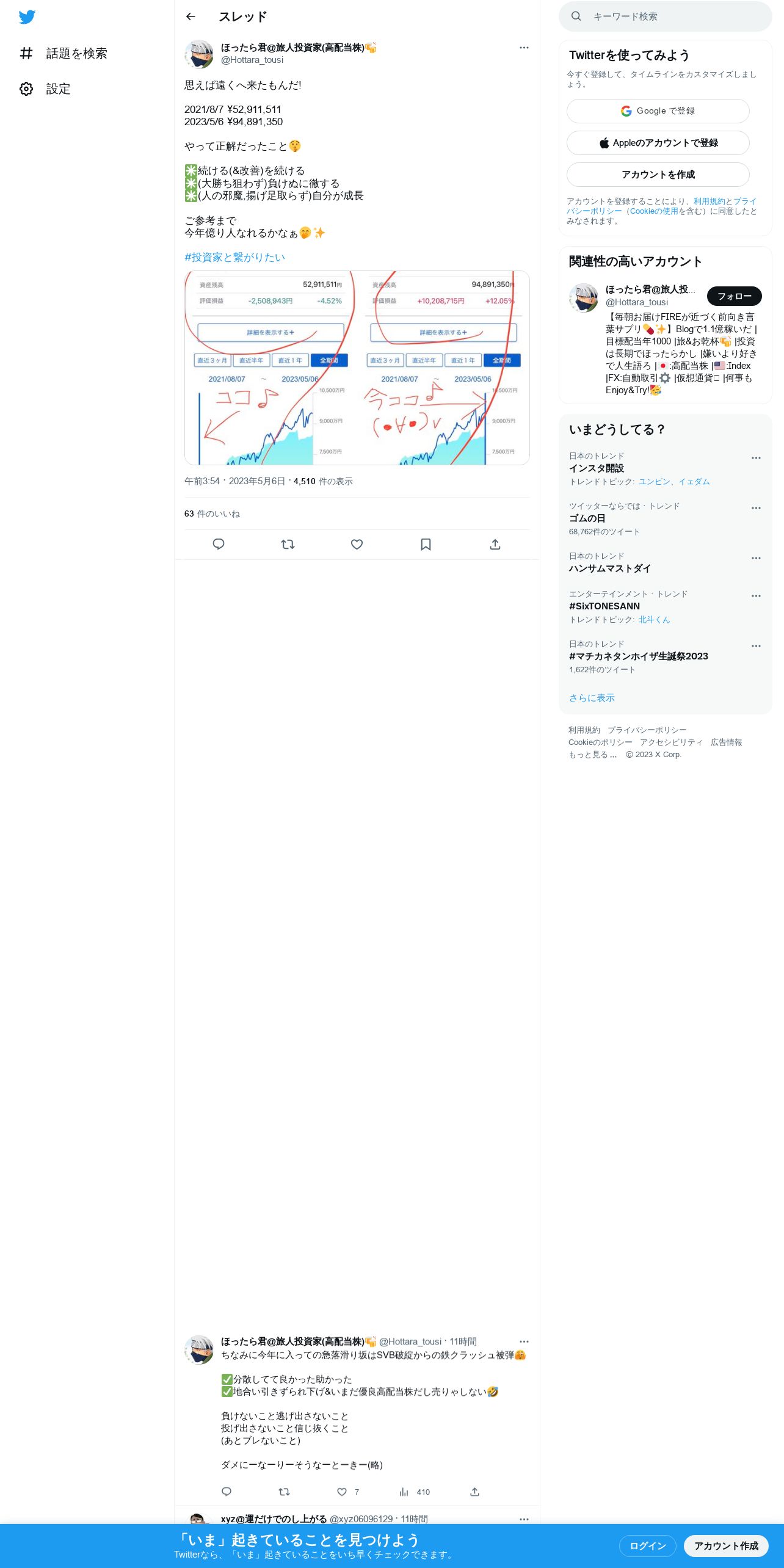Focus the キーワード検索 search field
784x1568 pixels.
click(666, 16)
